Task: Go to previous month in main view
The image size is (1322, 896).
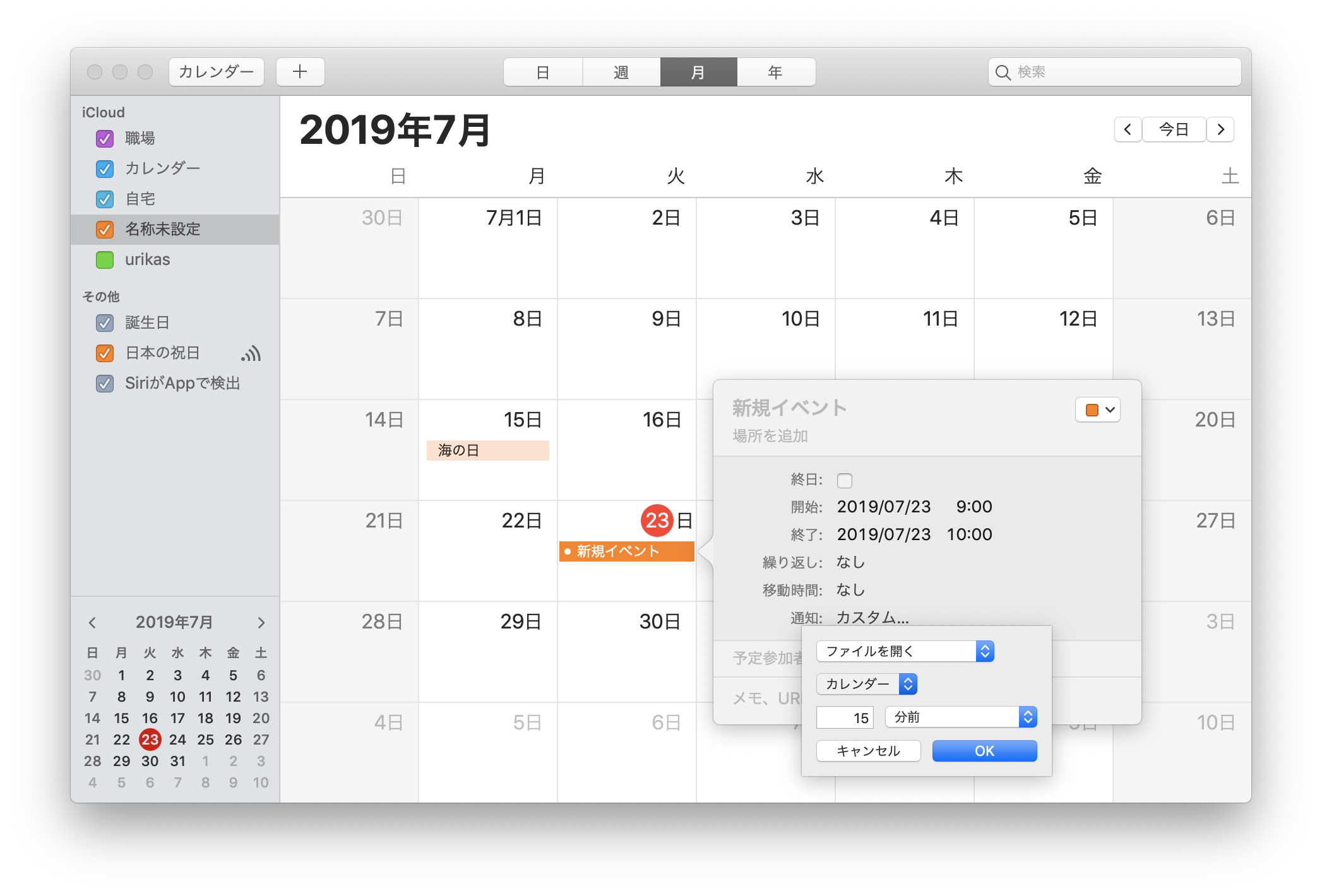Action: 1128,129
